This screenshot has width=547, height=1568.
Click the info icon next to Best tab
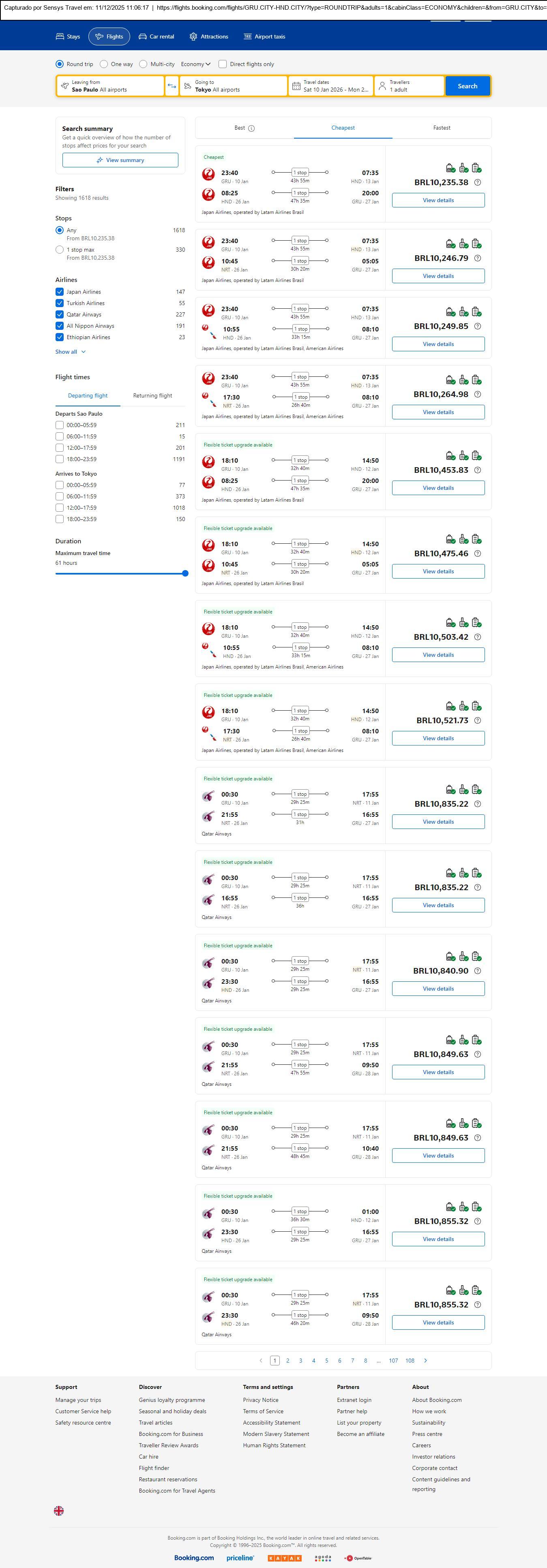tap(251, 128)
